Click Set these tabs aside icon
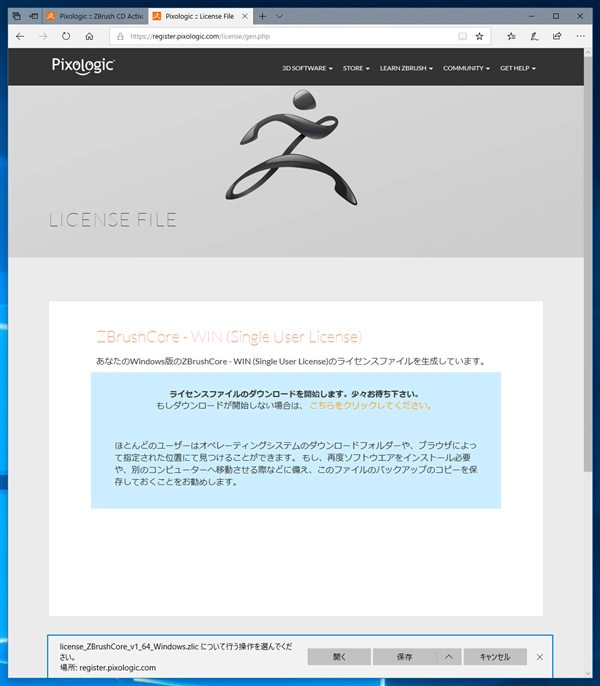 [33, 16]
